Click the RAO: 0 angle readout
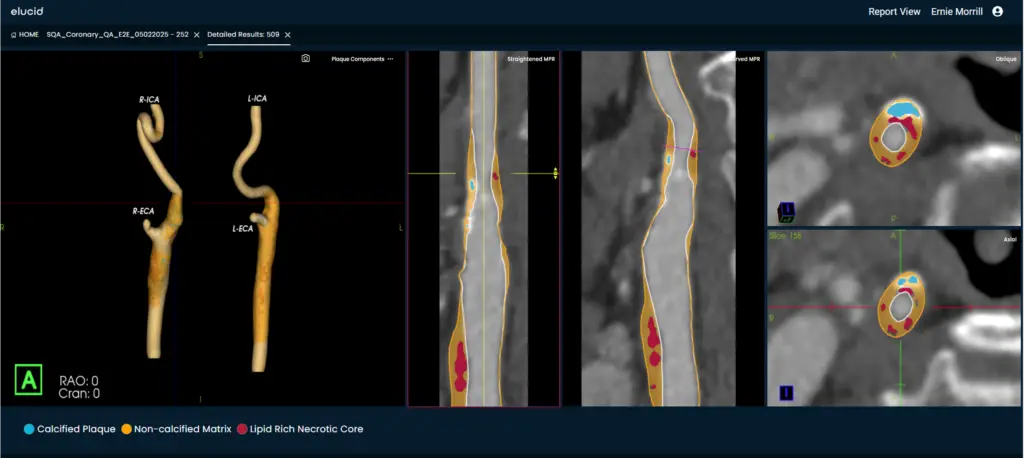Viewport: 1024px width, 458px height. [x=79, y=381]
